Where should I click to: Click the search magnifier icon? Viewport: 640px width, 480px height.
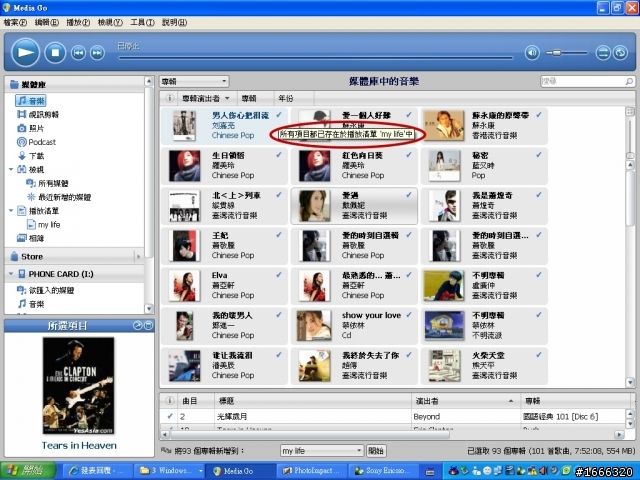pyautogui.click(x=629, y=82)
